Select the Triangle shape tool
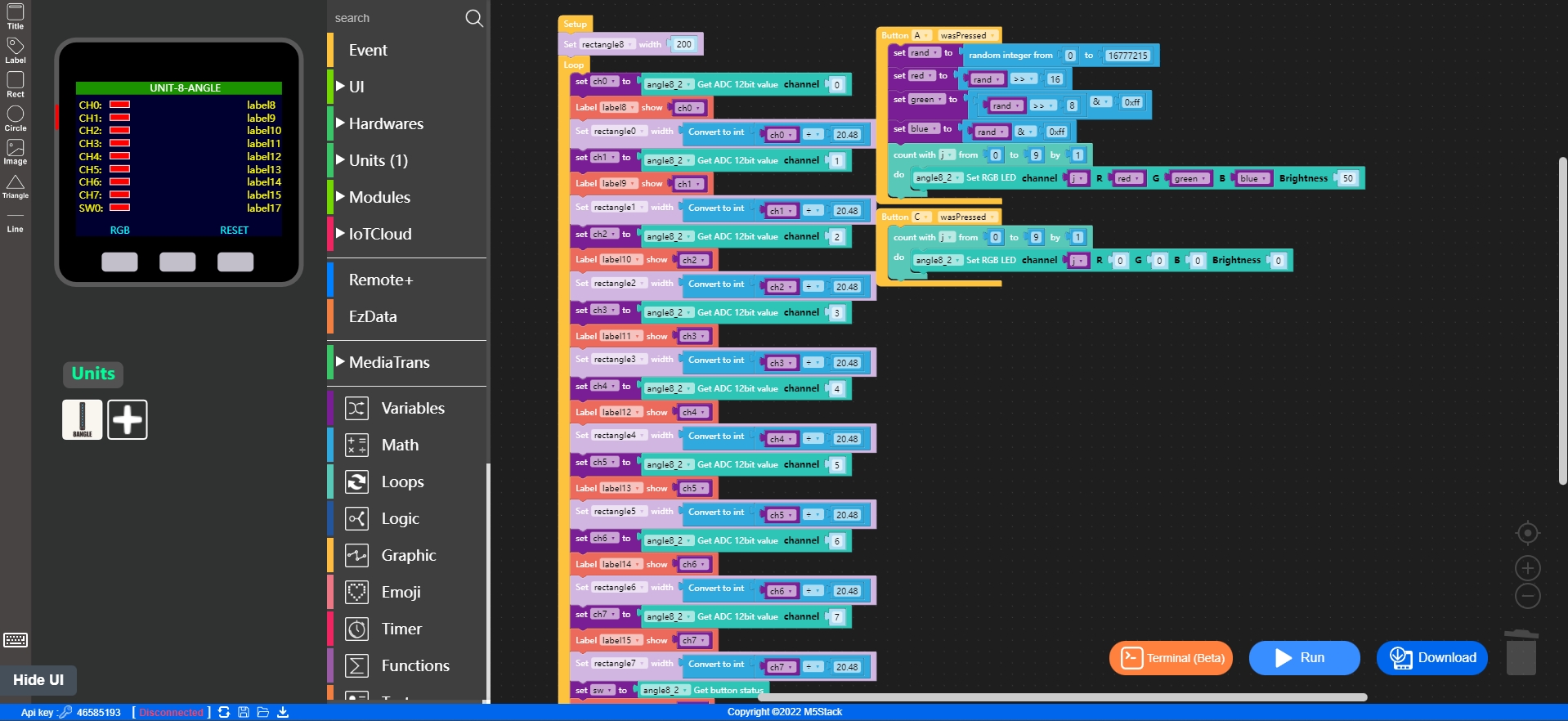The height and width of the screenshot is (721, 1568). pos(16,186)
